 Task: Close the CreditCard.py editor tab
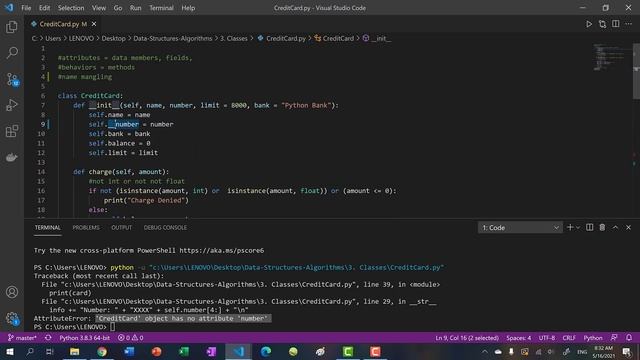94,24
